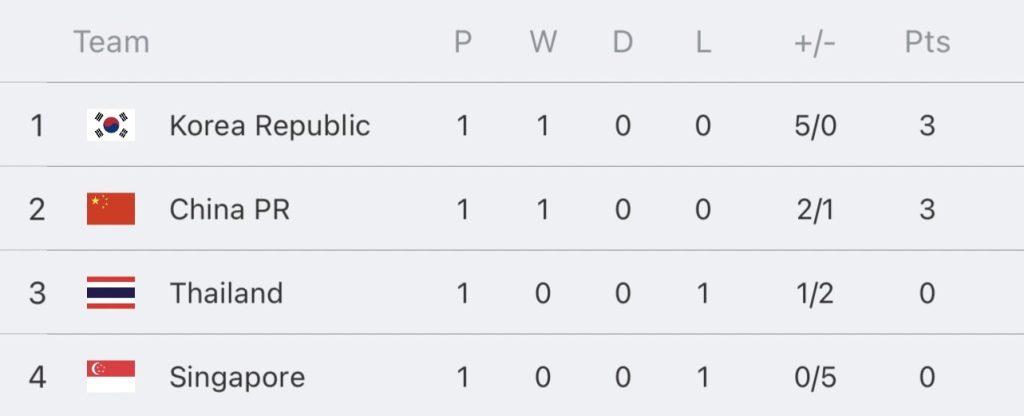Select the Singapore team name
The image size is (1024, 416).
tap(237, 378)
